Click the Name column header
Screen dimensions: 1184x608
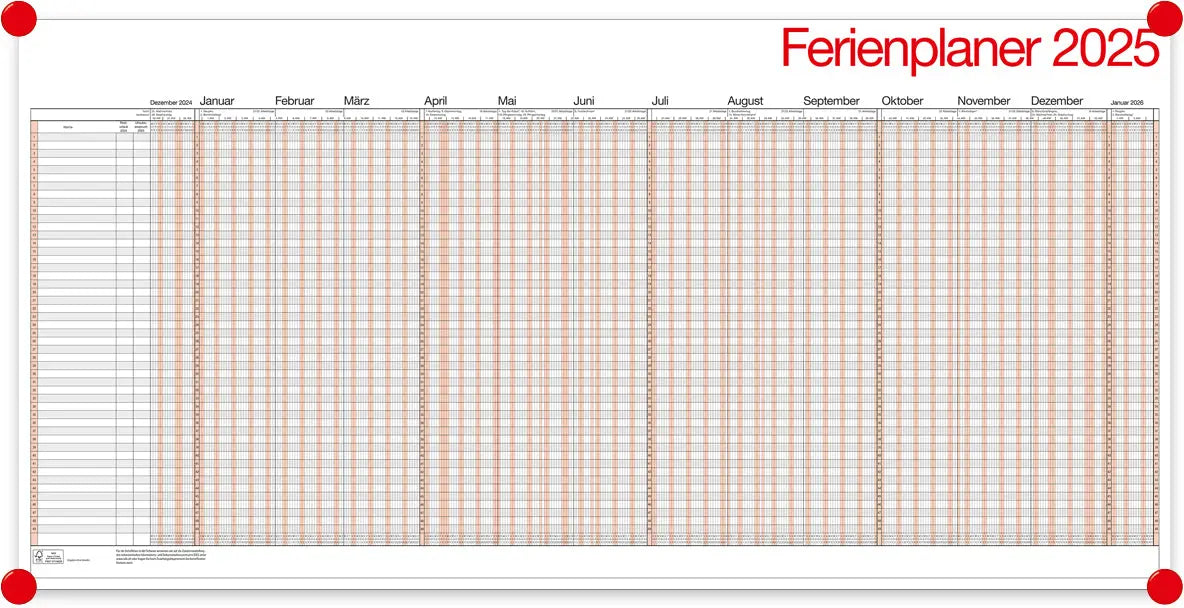pyautogui.click(x=68, y=127)
